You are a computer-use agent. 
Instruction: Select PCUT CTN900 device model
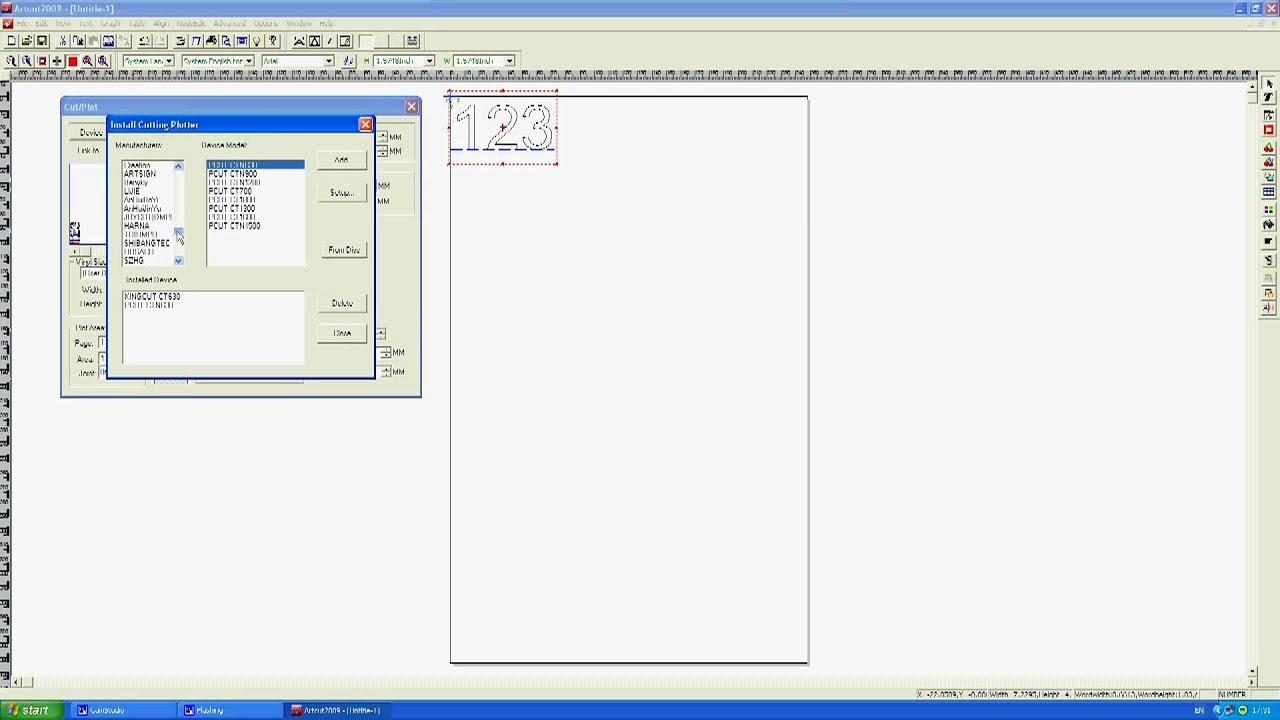point(233,174)
